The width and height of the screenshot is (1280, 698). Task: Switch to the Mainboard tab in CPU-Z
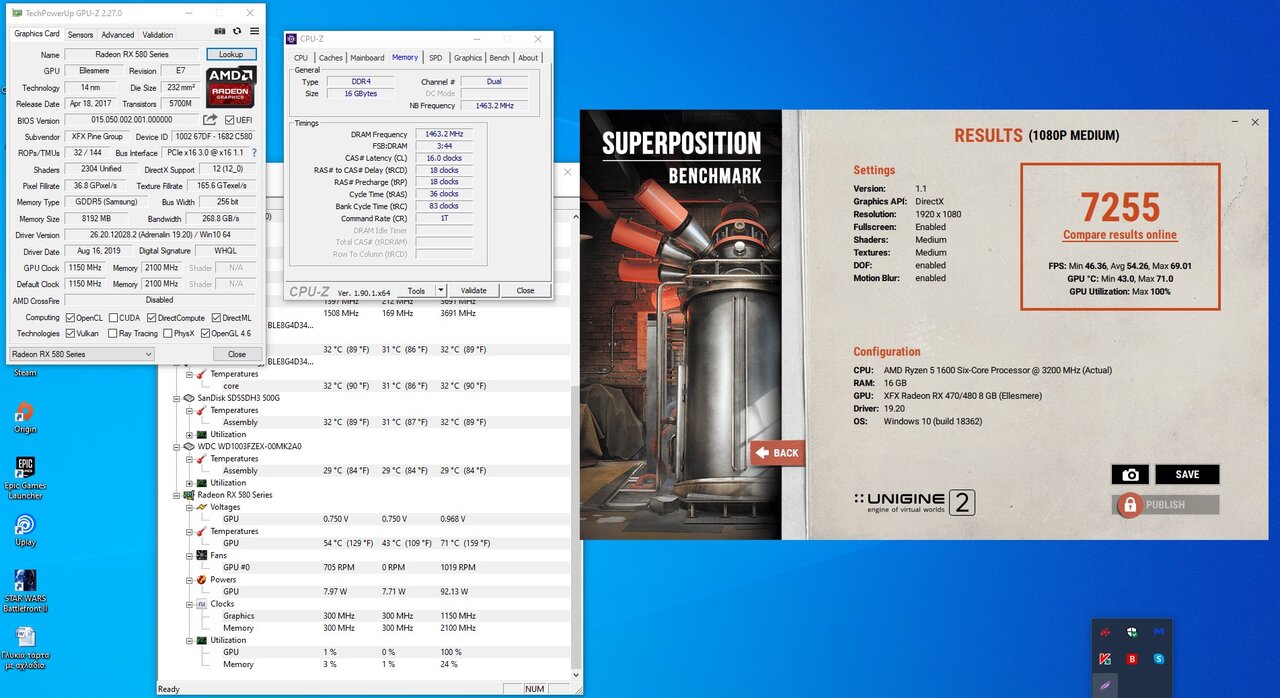367,58
